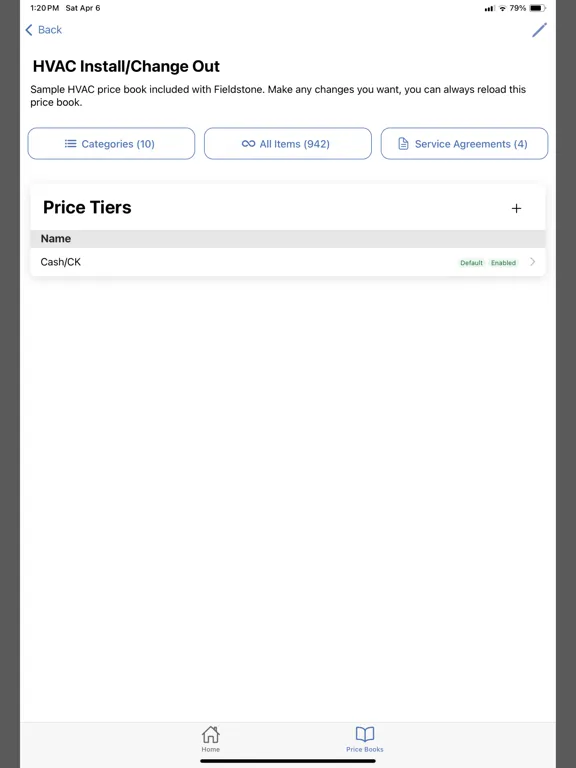Image resolution: width=576 pixels, height=768 pixels.
Task: Tap the Wi-Fi icon in status bar
Action: point(503,8)
